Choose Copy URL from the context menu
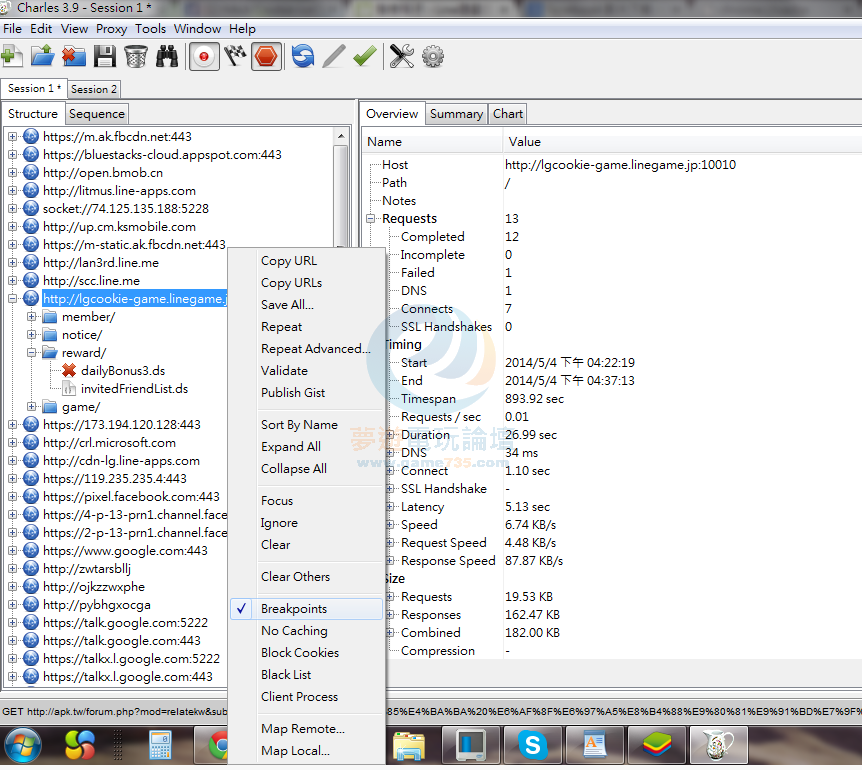Viewport: 862px width, 770px height. click(289, 261)
